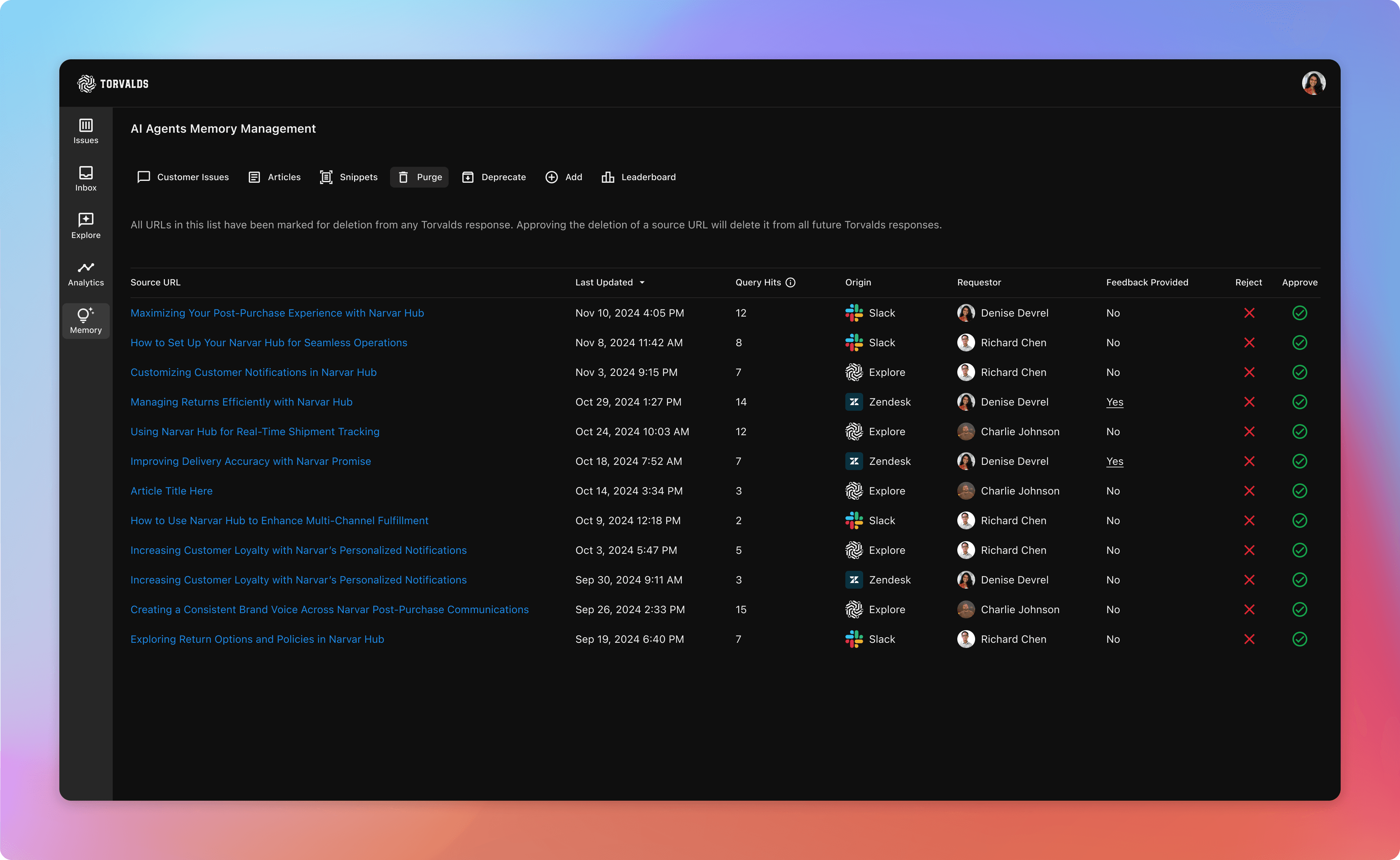Open Maximizing Your Post-Purchase Experience link
The height and width of the screenshot is (860, 1400).
click(277, 313)
